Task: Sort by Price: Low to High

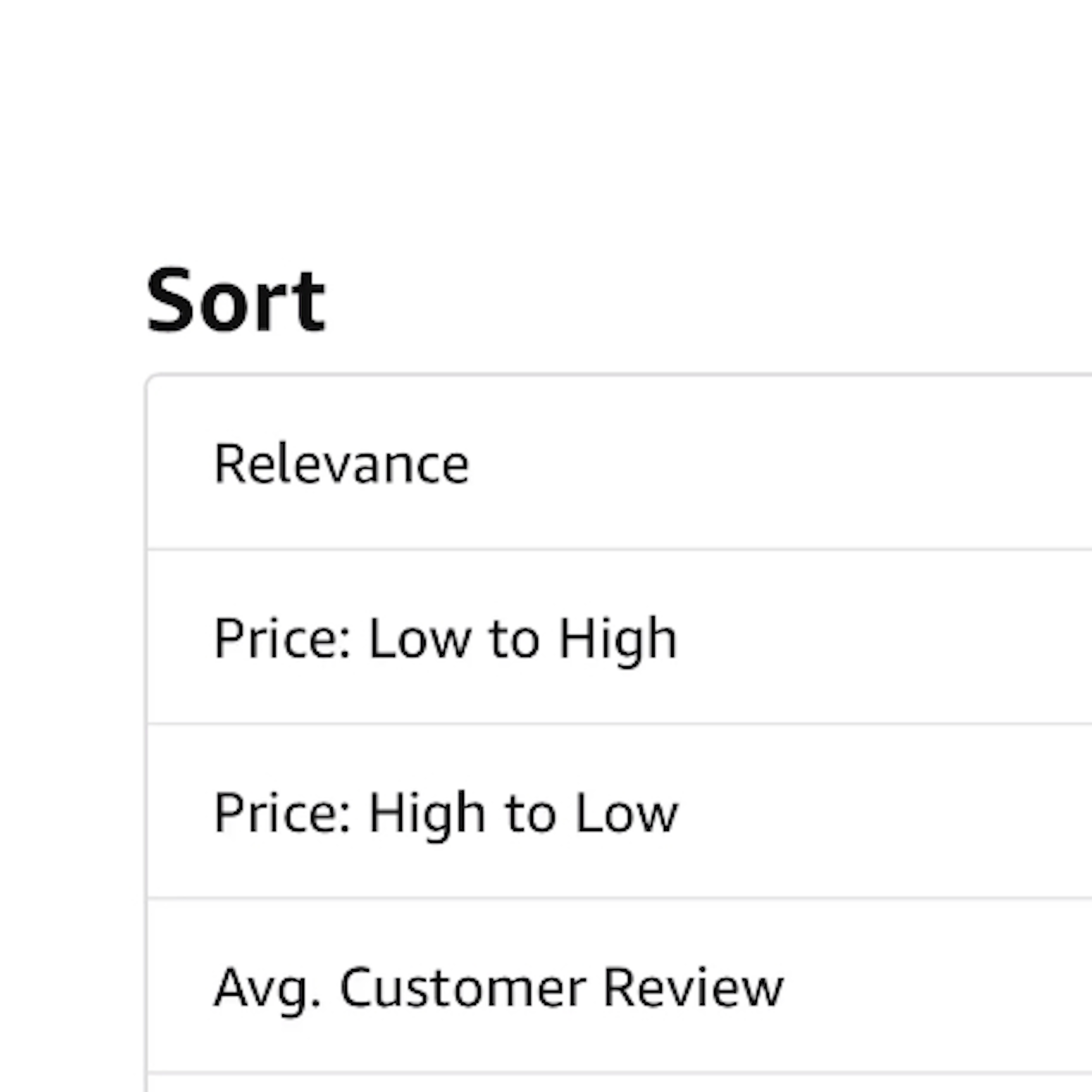Action: click(x=445, y=638)
